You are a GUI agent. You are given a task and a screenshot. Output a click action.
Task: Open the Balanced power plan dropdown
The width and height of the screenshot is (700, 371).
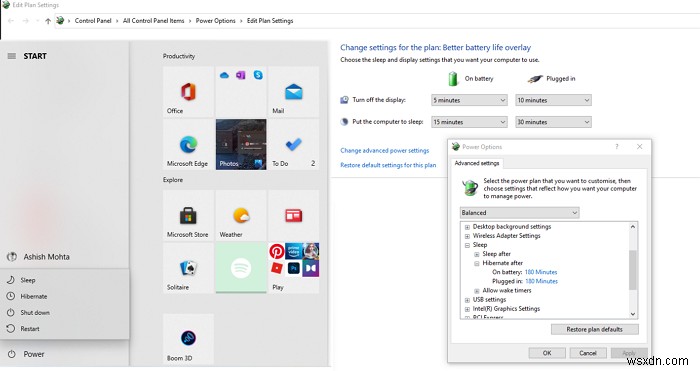click(520, 213)
